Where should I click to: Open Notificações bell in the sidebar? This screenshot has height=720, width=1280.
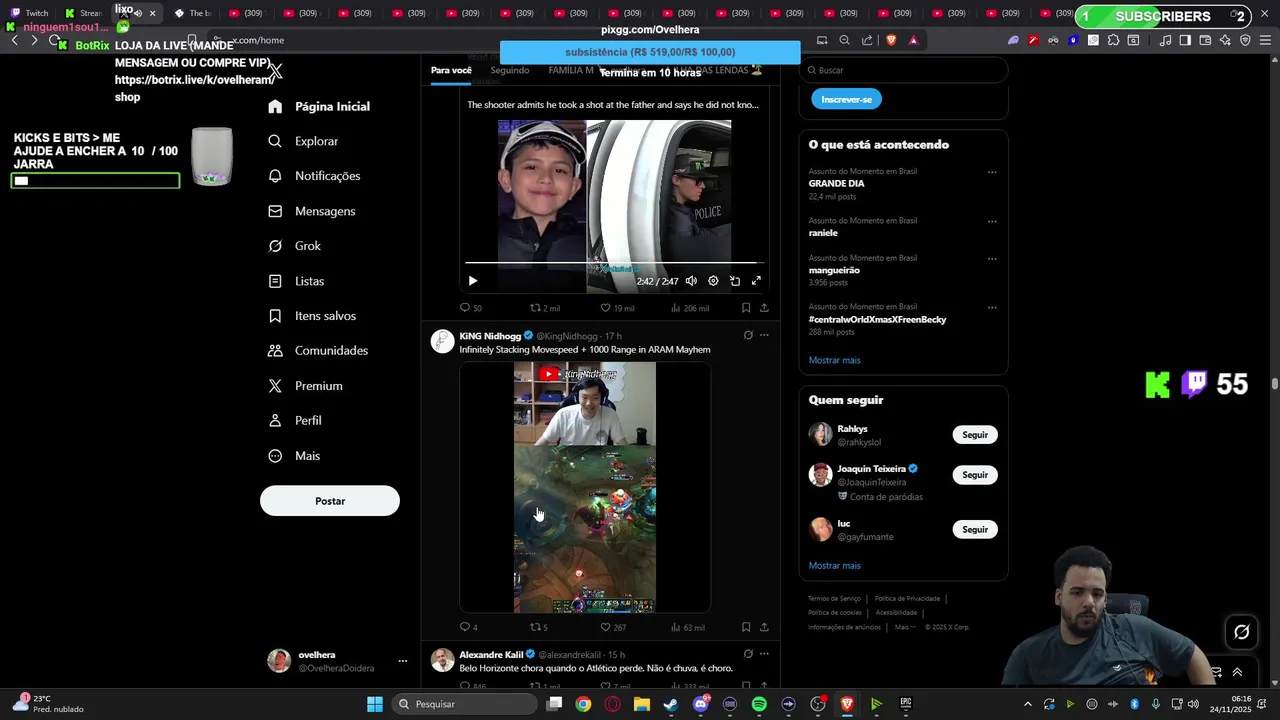pyautogui.click(x=314, y=176)
